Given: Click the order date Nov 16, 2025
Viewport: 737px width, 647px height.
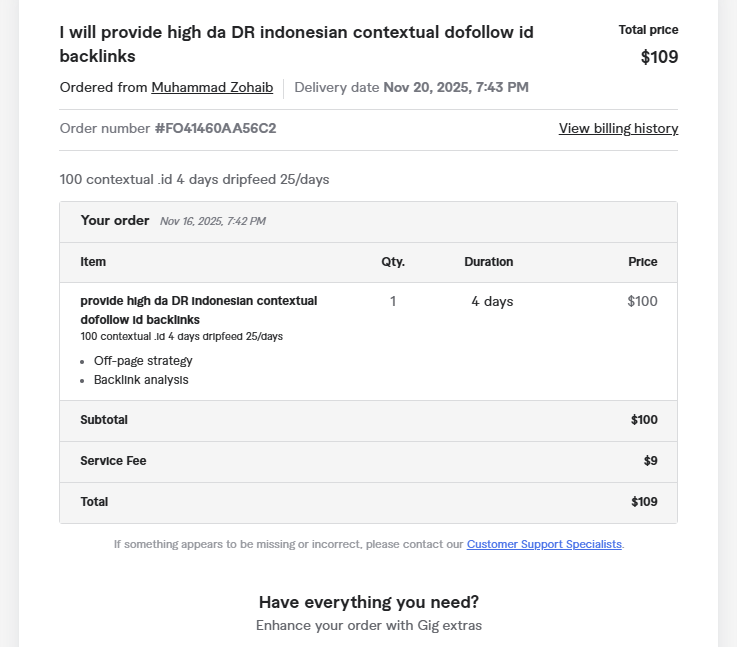Looking at the screenshot, I should coord(212,222).
